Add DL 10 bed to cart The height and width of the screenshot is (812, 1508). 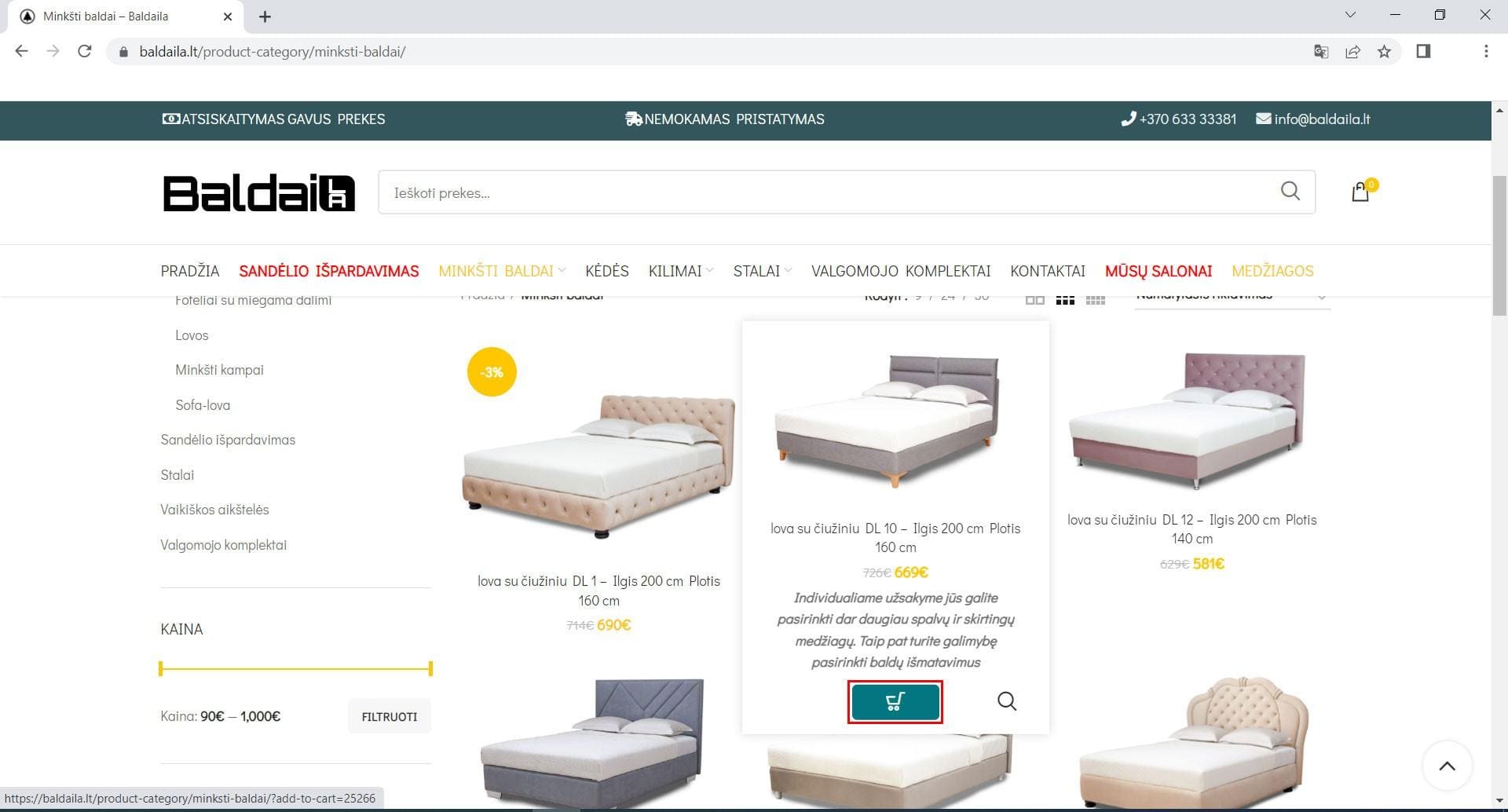point(895,701)
